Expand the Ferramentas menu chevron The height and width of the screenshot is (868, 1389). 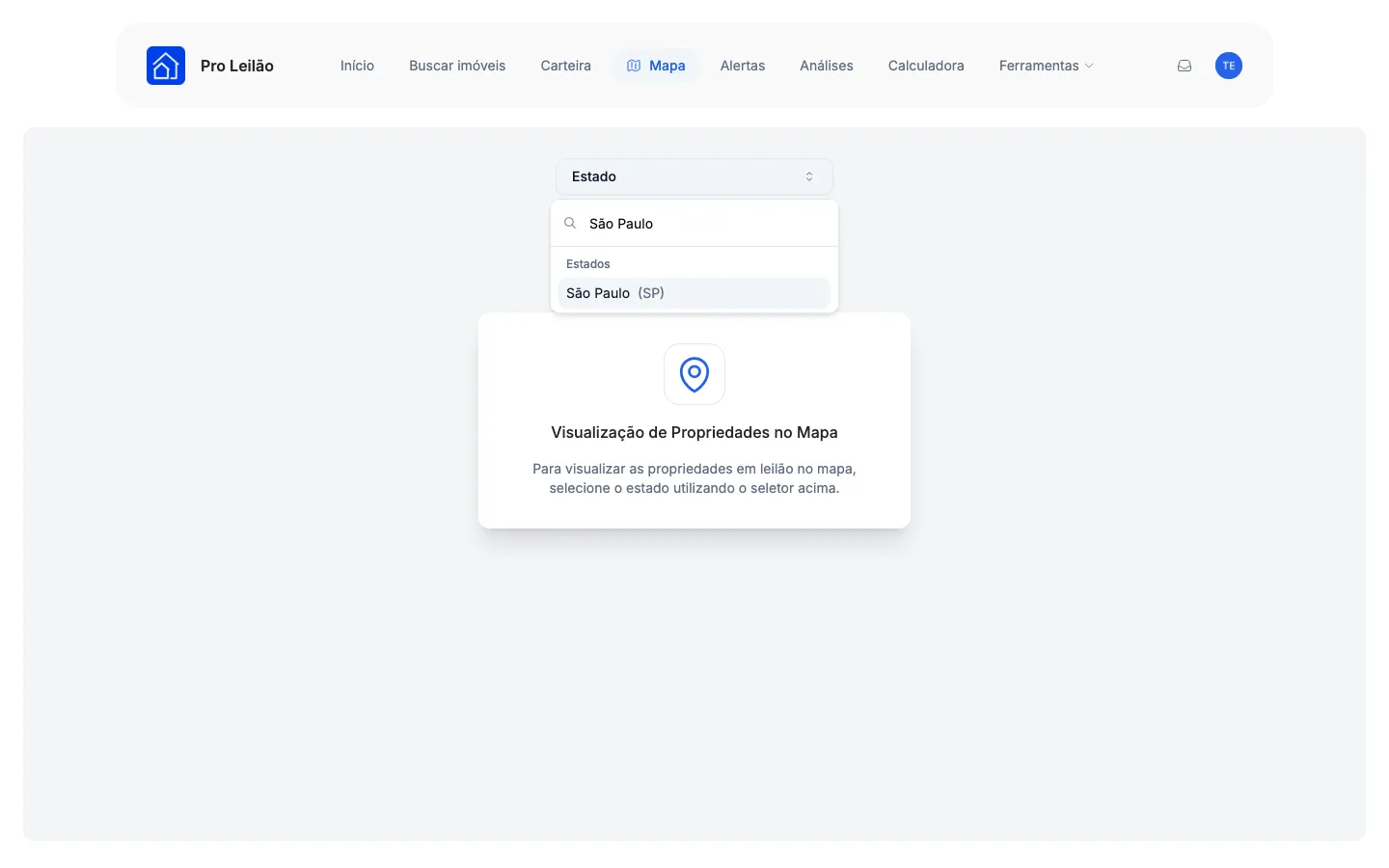pyautogui.click(x=1089, y=66)
